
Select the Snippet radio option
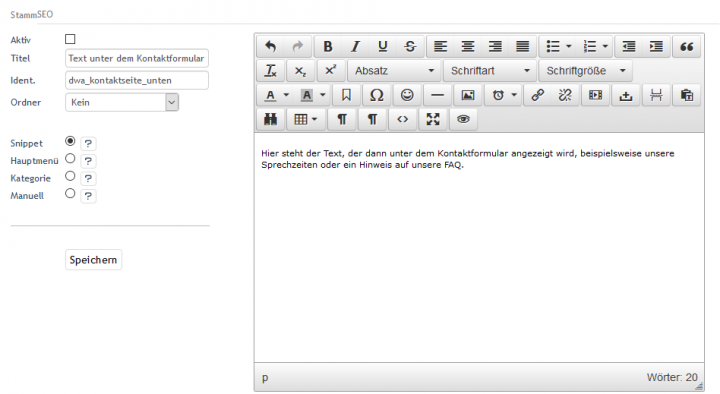[x=70, y=141]
